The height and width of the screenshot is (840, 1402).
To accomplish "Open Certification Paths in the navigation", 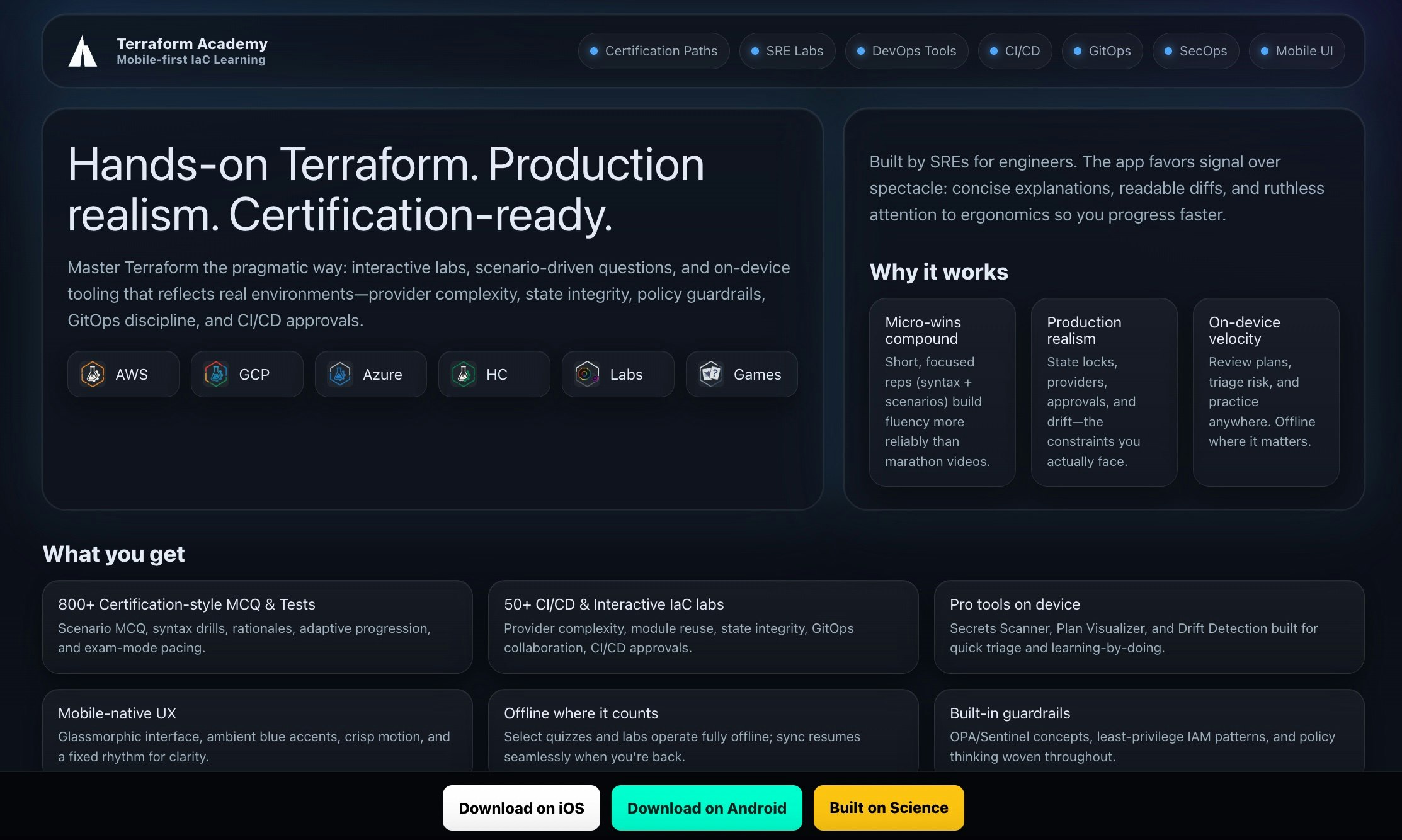I will 654,51.
